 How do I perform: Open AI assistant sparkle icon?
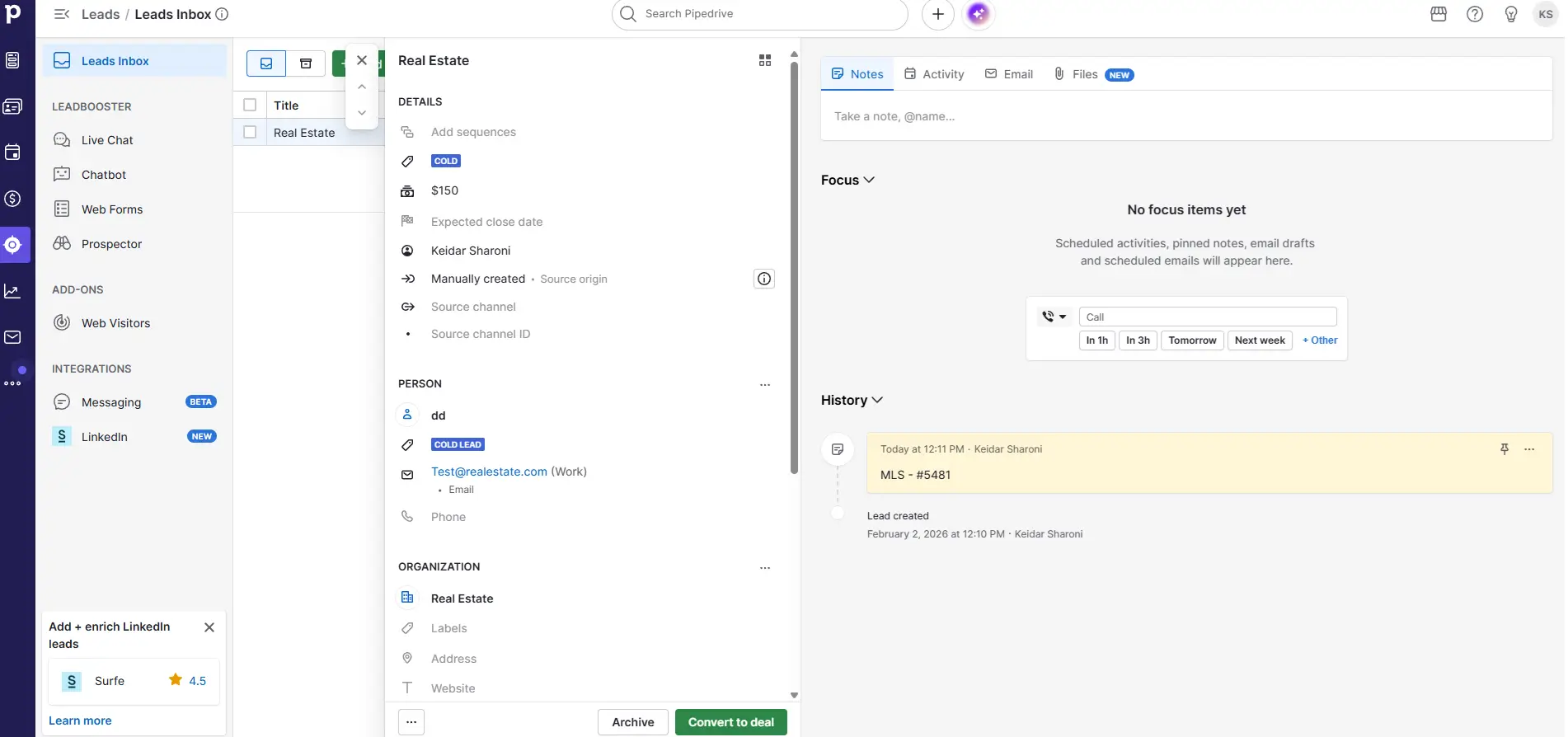979,14
